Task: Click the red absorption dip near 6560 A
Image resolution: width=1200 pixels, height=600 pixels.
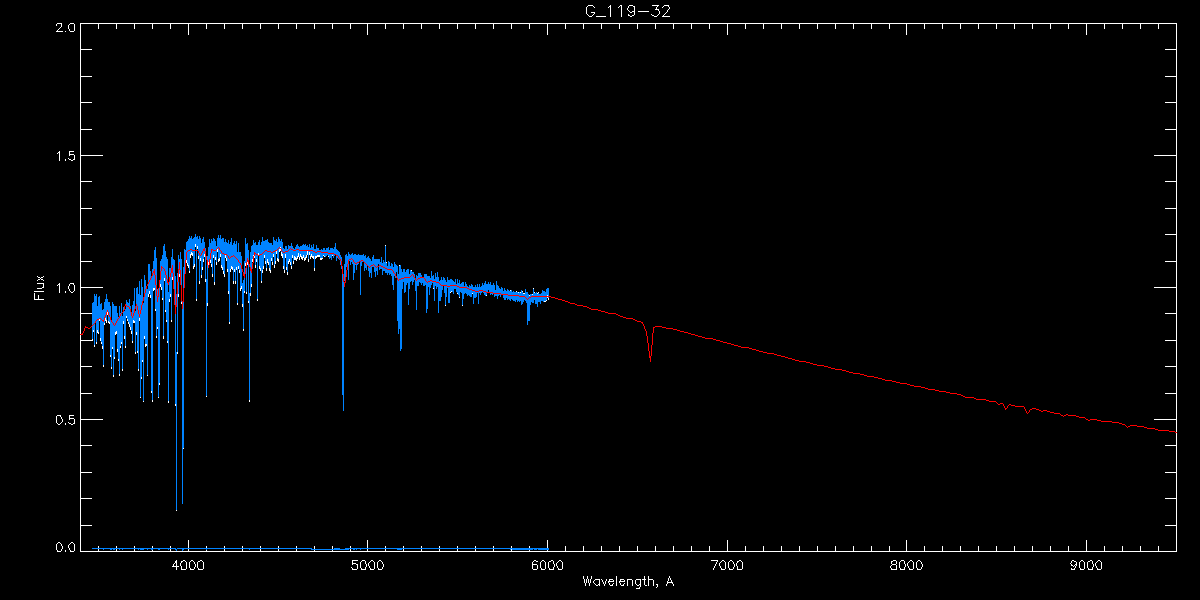Action: point(650,341)
